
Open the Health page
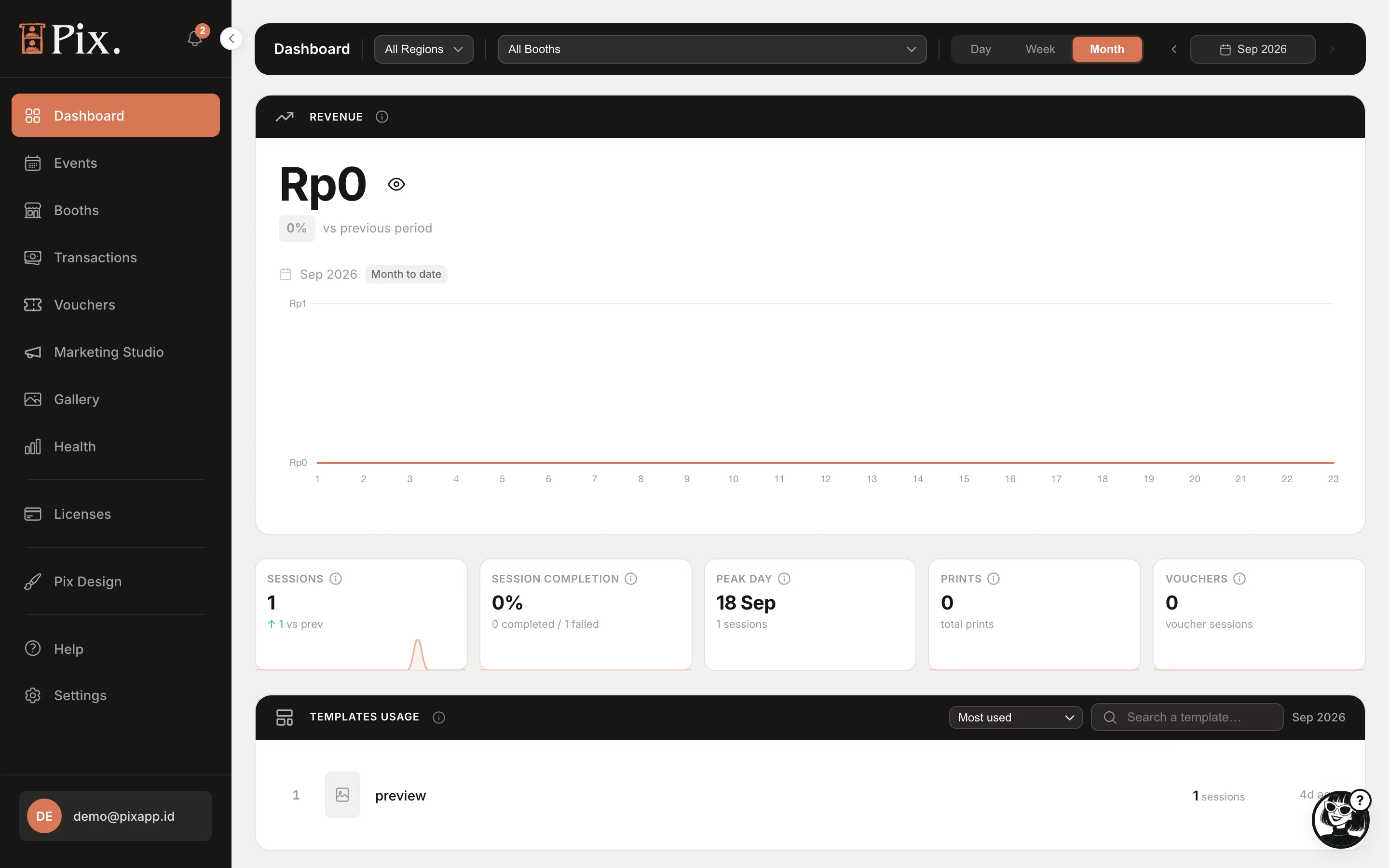point(115,447)
